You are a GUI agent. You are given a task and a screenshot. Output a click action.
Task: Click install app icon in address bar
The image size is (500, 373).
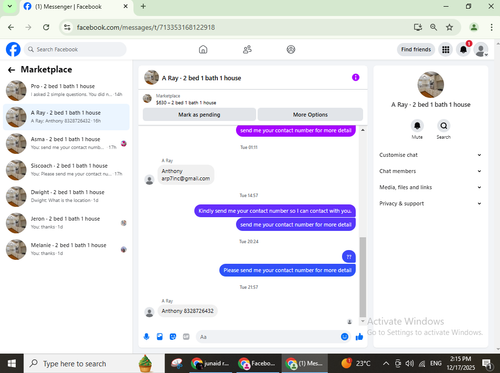click(418, 27)
